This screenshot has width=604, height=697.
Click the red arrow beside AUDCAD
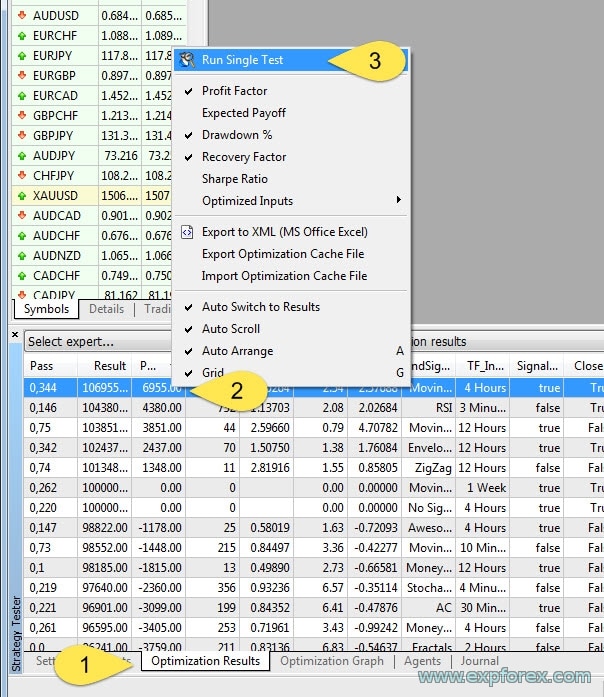(x=23, y=216)
